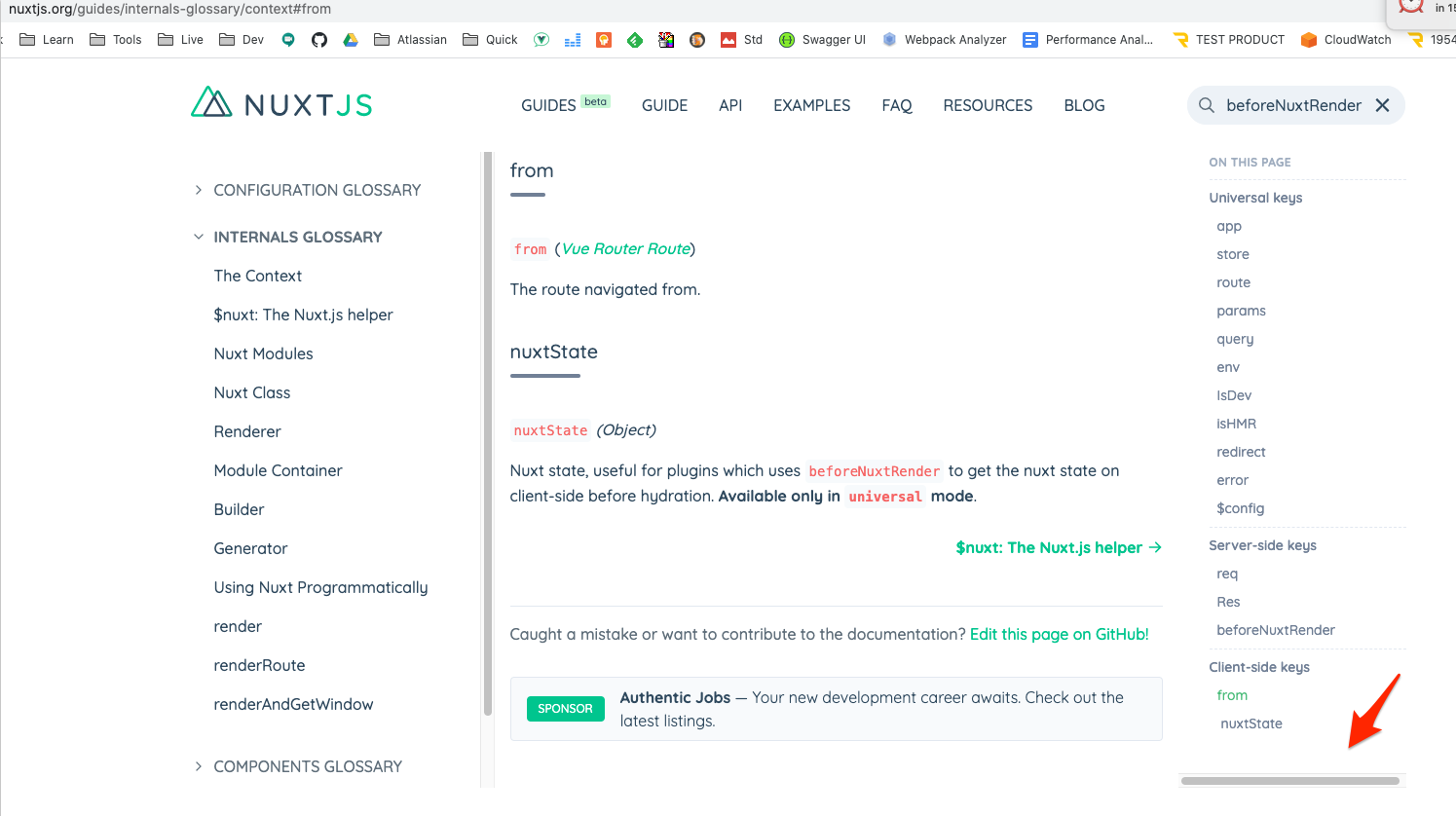Open the GitHub bookmark icon

tap(319, 40)
